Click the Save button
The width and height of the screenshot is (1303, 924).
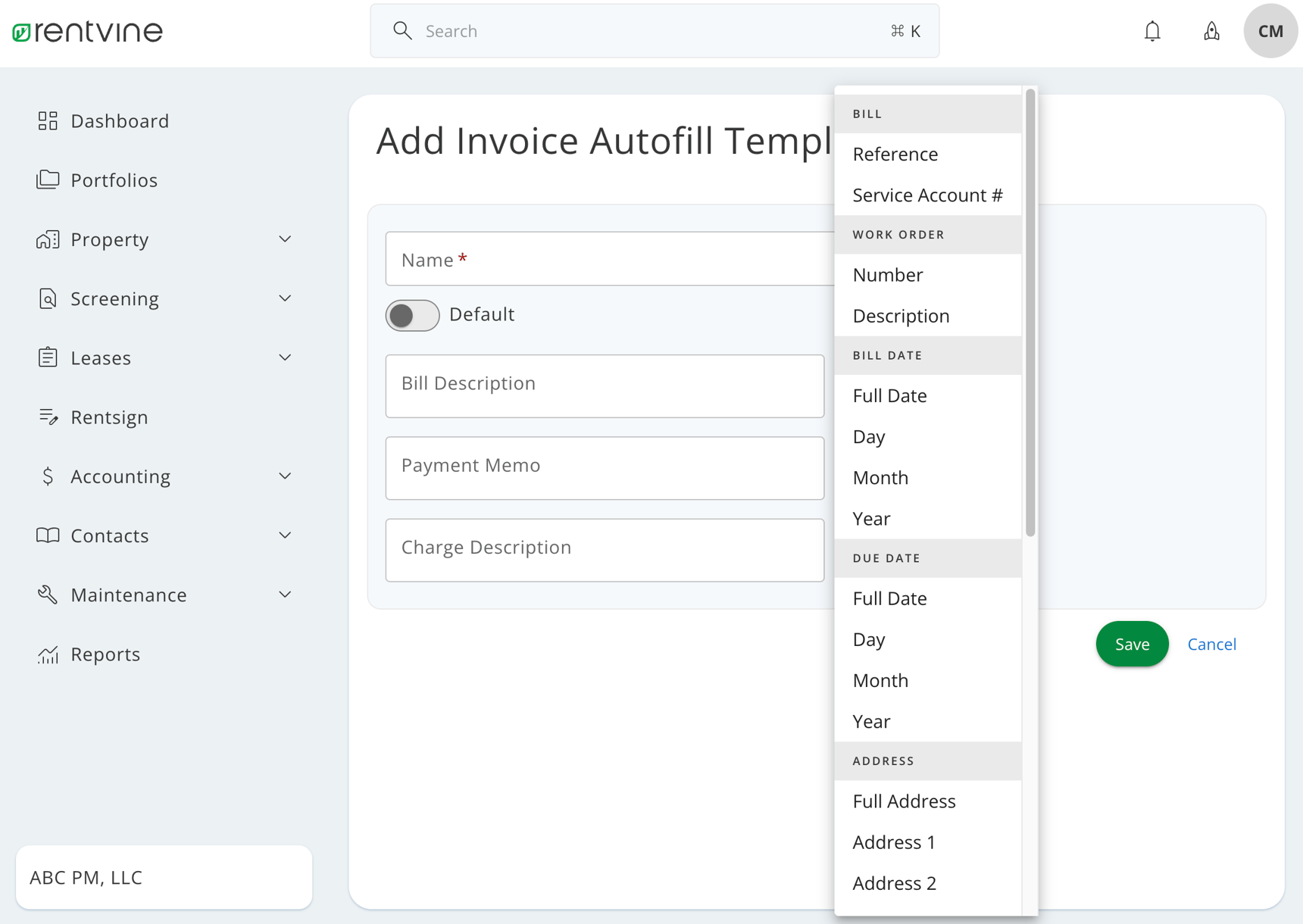tap(1131, 644)
